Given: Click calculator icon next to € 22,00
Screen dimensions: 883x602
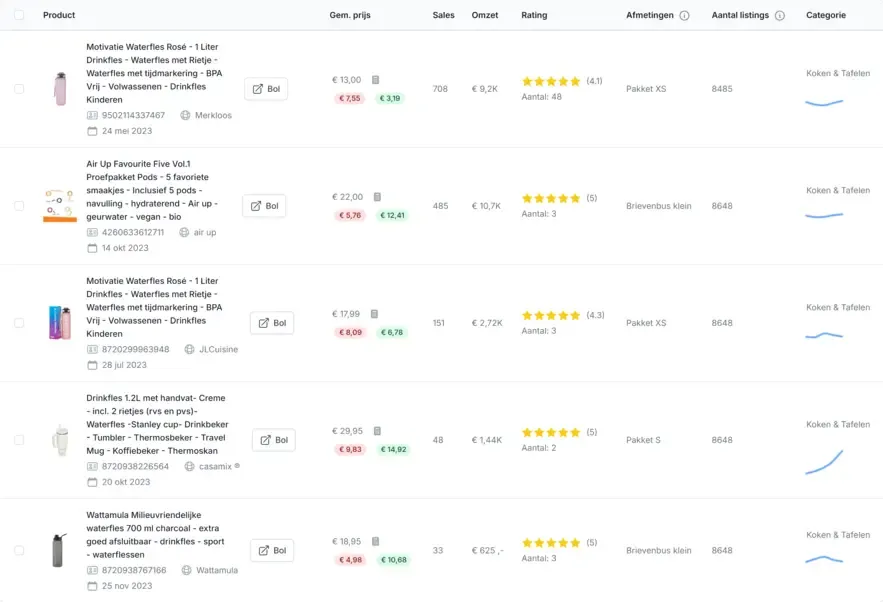Looking at the screenshot, I should point(377,197).
